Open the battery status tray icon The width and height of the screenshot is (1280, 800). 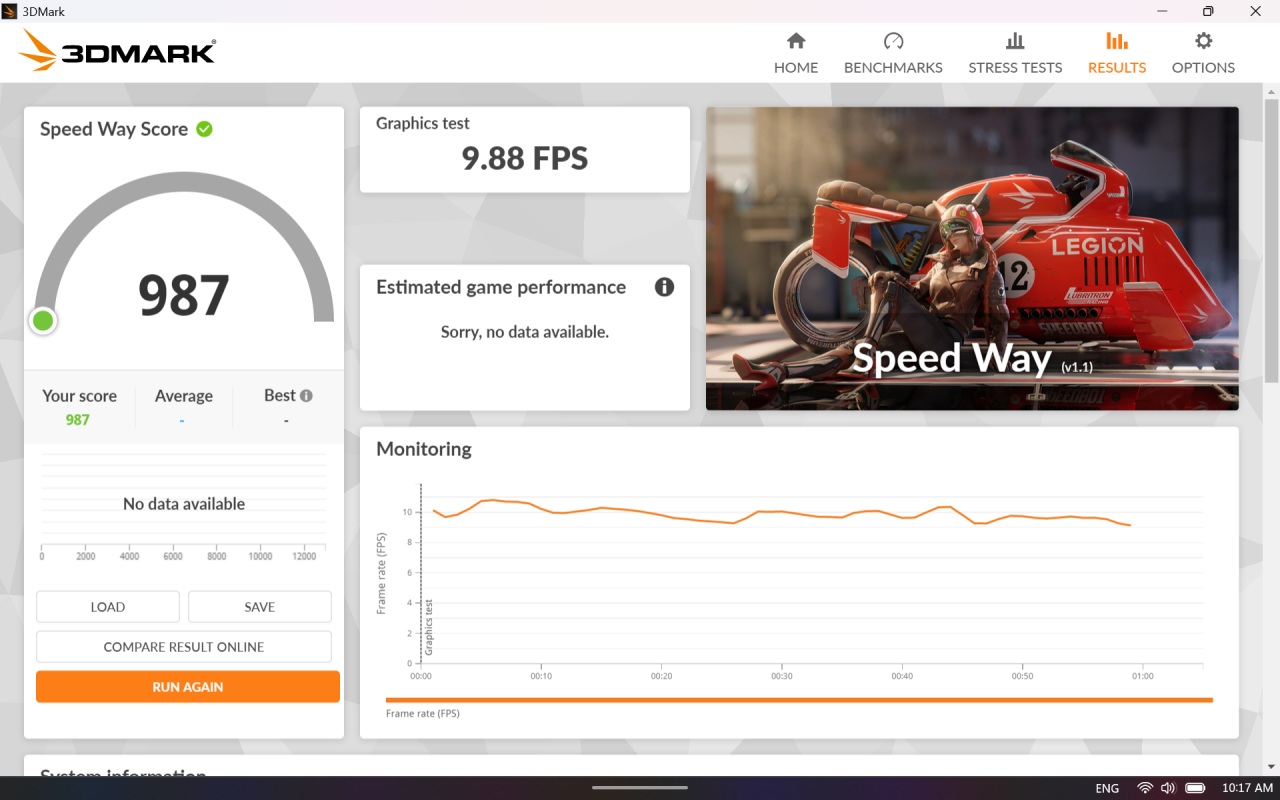pyautogui.click(x=1194, y=788)
